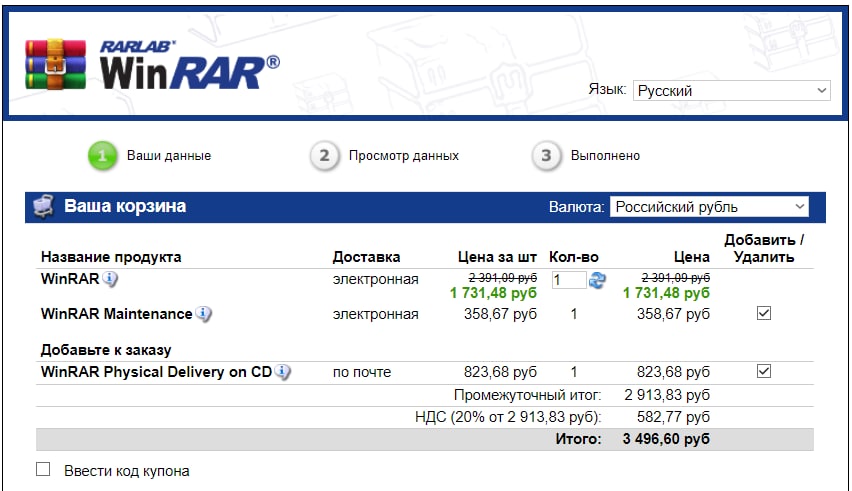The width and height of the screenshot is (852, 491).
Task: Click the 'Язык:' label
Action: [607, 89]
